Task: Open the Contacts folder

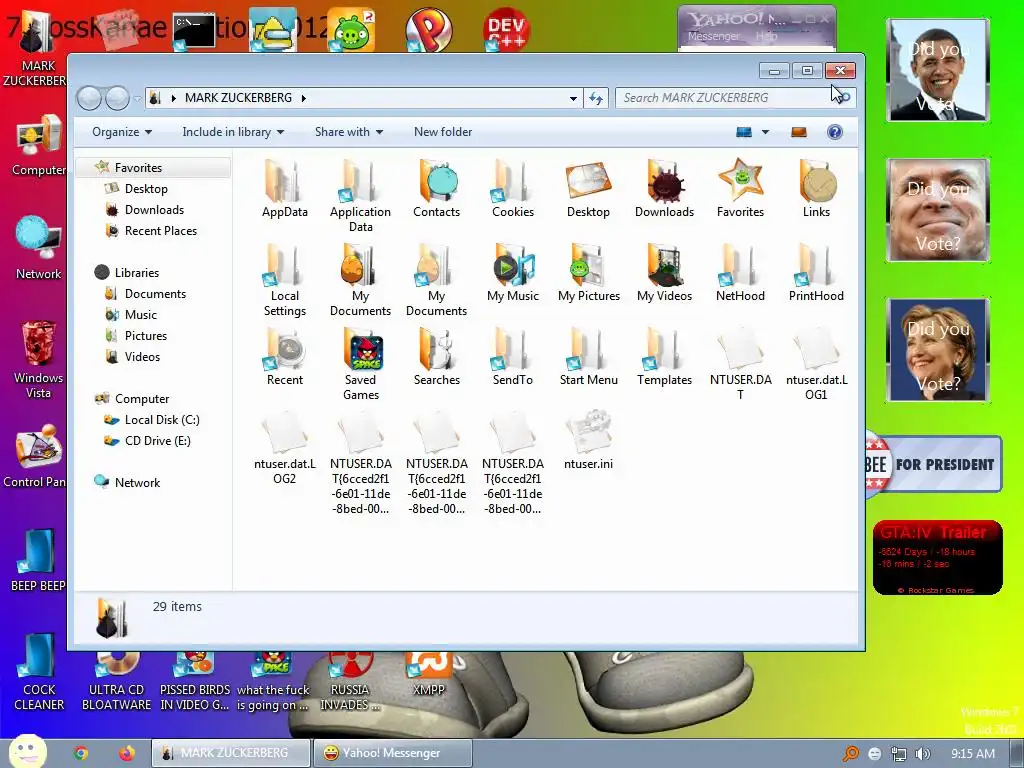Action: coord(436,189)
